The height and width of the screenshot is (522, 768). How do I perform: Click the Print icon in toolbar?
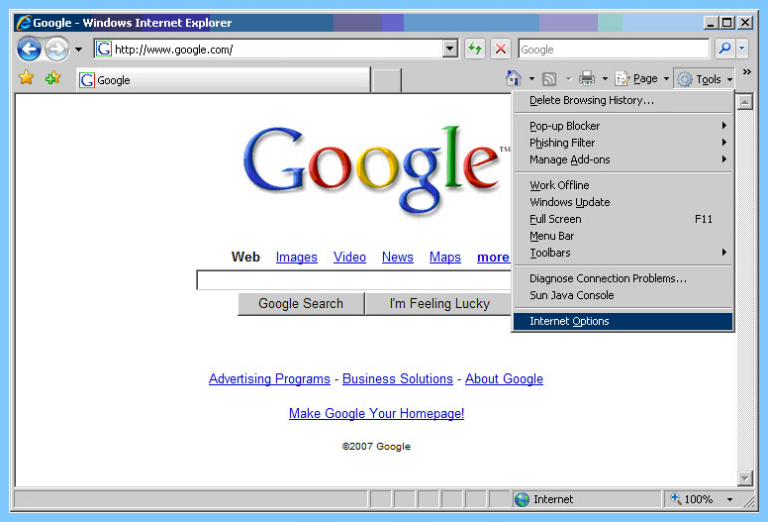click(587, 79)
